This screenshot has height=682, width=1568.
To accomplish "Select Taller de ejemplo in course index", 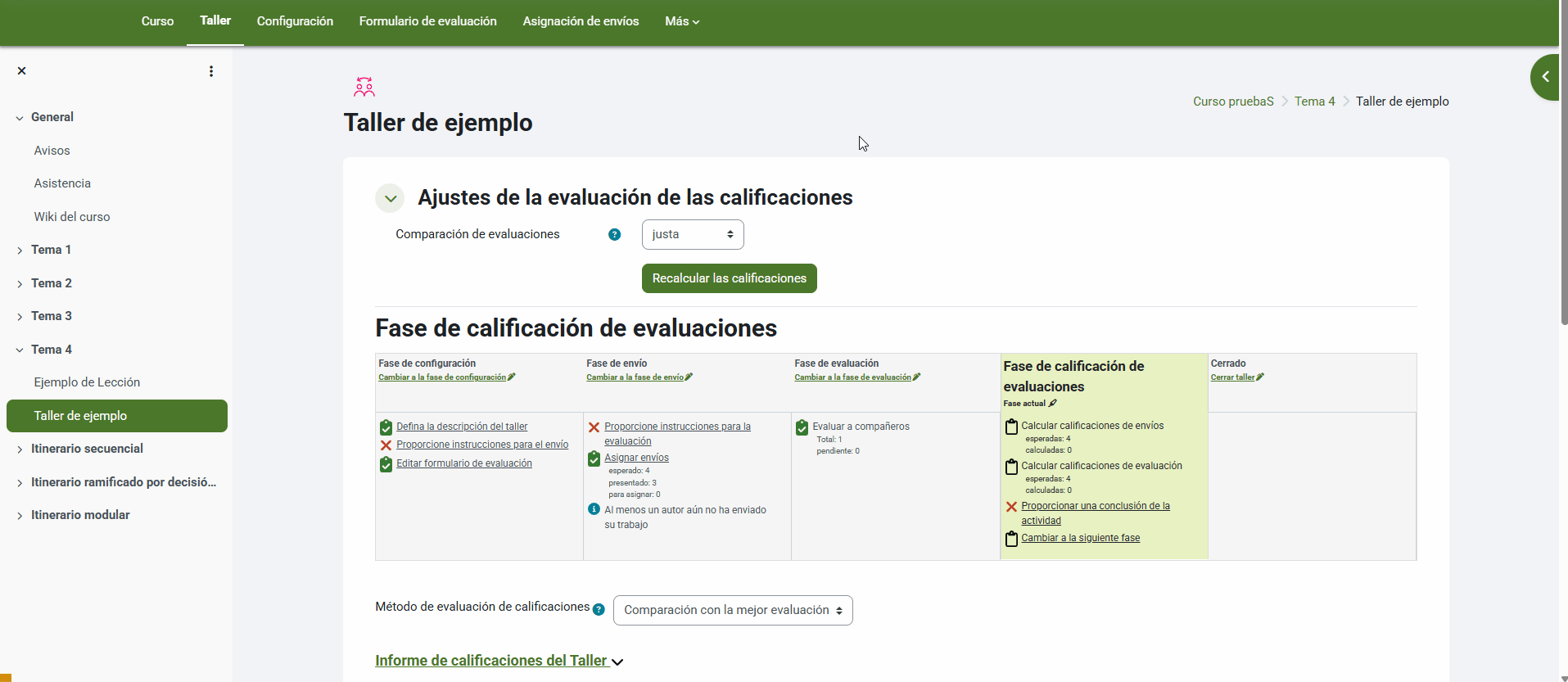I will click(117, 416).
